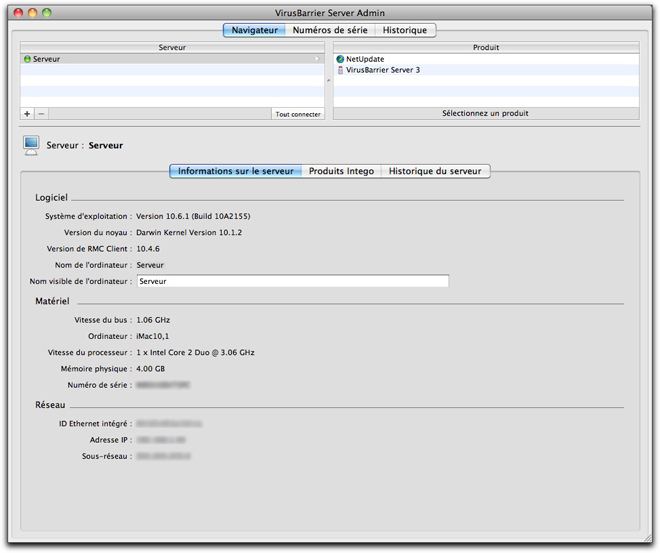
Task: Click the red close window button
Action: (19, 13)
